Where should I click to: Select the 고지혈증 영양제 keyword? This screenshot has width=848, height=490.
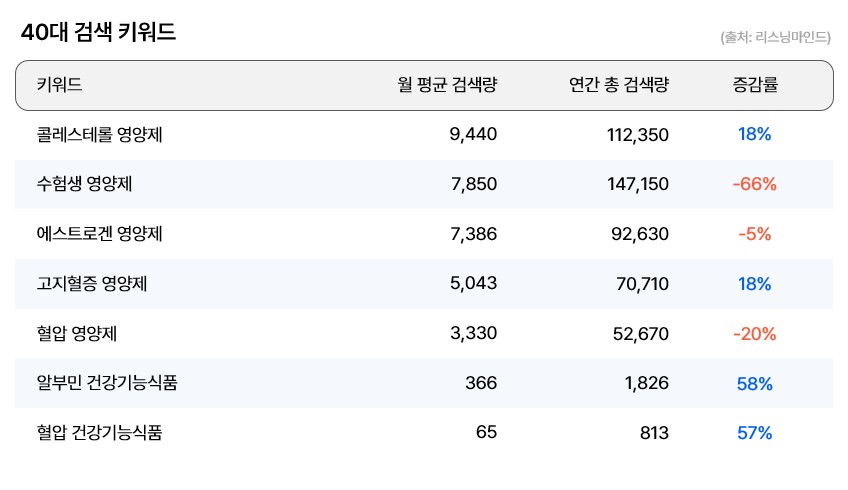click(92, 284)
